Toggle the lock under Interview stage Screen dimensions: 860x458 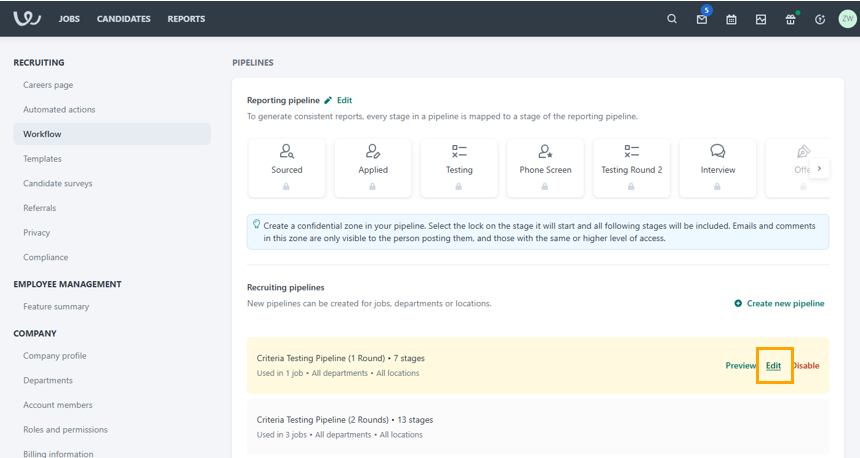click(x=718, y=187)
